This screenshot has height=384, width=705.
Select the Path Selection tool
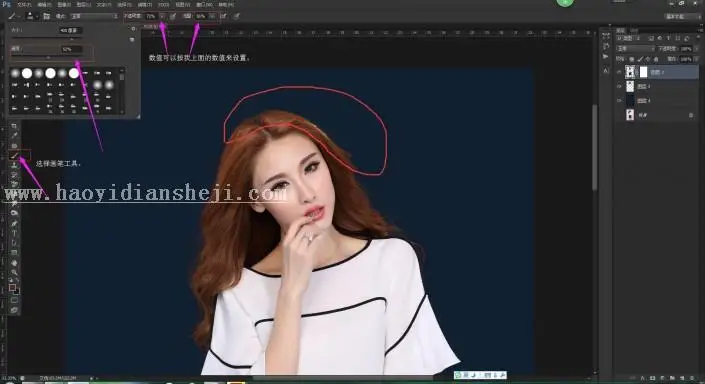(x=14, y=243)
